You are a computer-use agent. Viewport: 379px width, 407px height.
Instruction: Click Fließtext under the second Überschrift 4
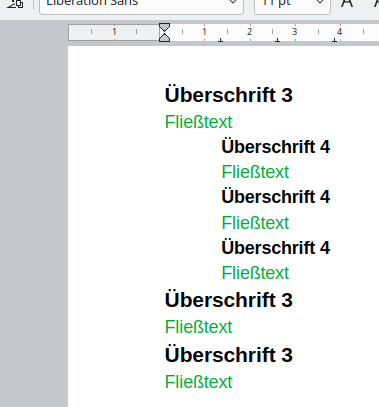[x=255, y=223]
